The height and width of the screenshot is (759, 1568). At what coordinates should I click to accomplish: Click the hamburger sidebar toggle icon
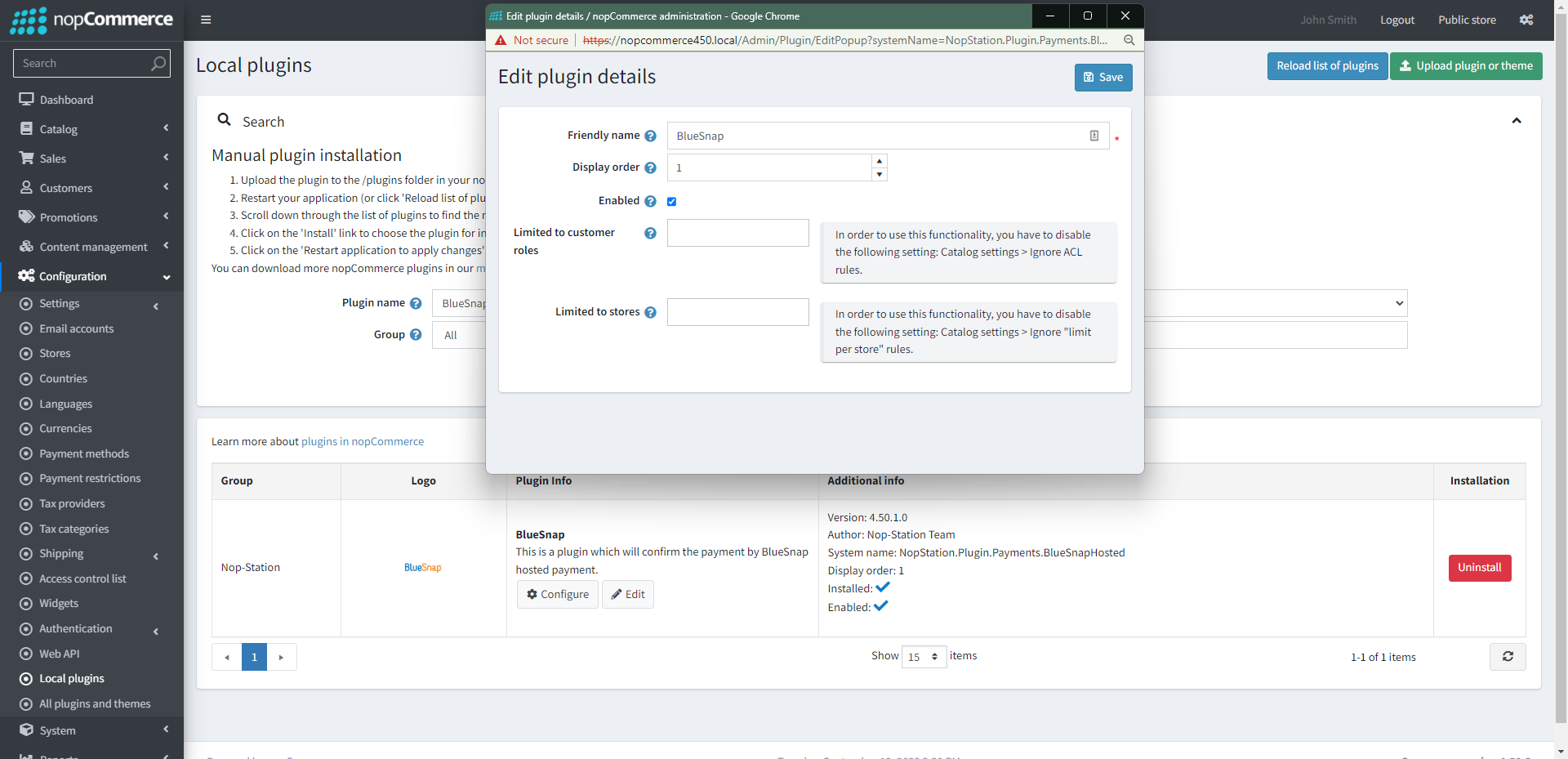206,20
